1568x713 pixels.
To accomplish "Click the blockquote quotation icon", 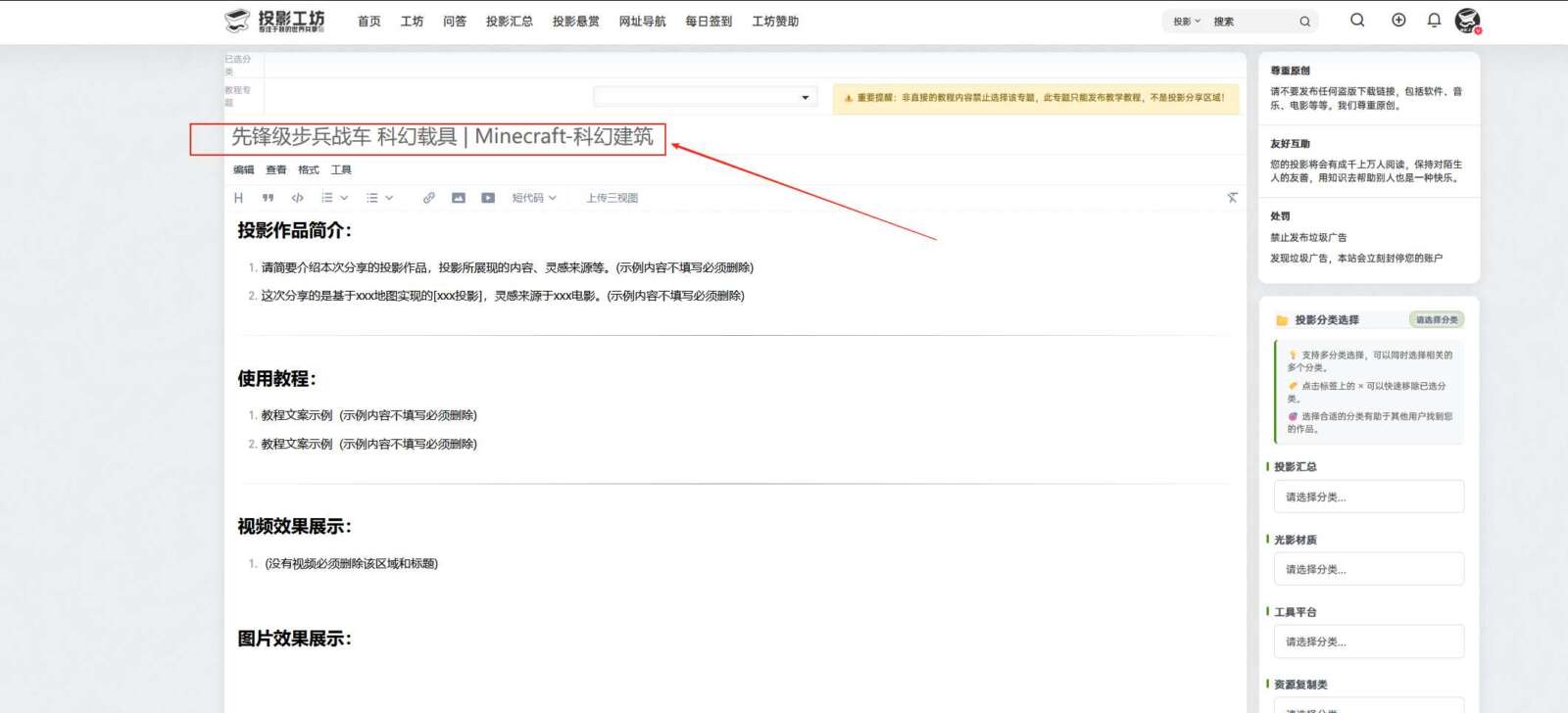I will pyautogui.click(x=268, y=198).
